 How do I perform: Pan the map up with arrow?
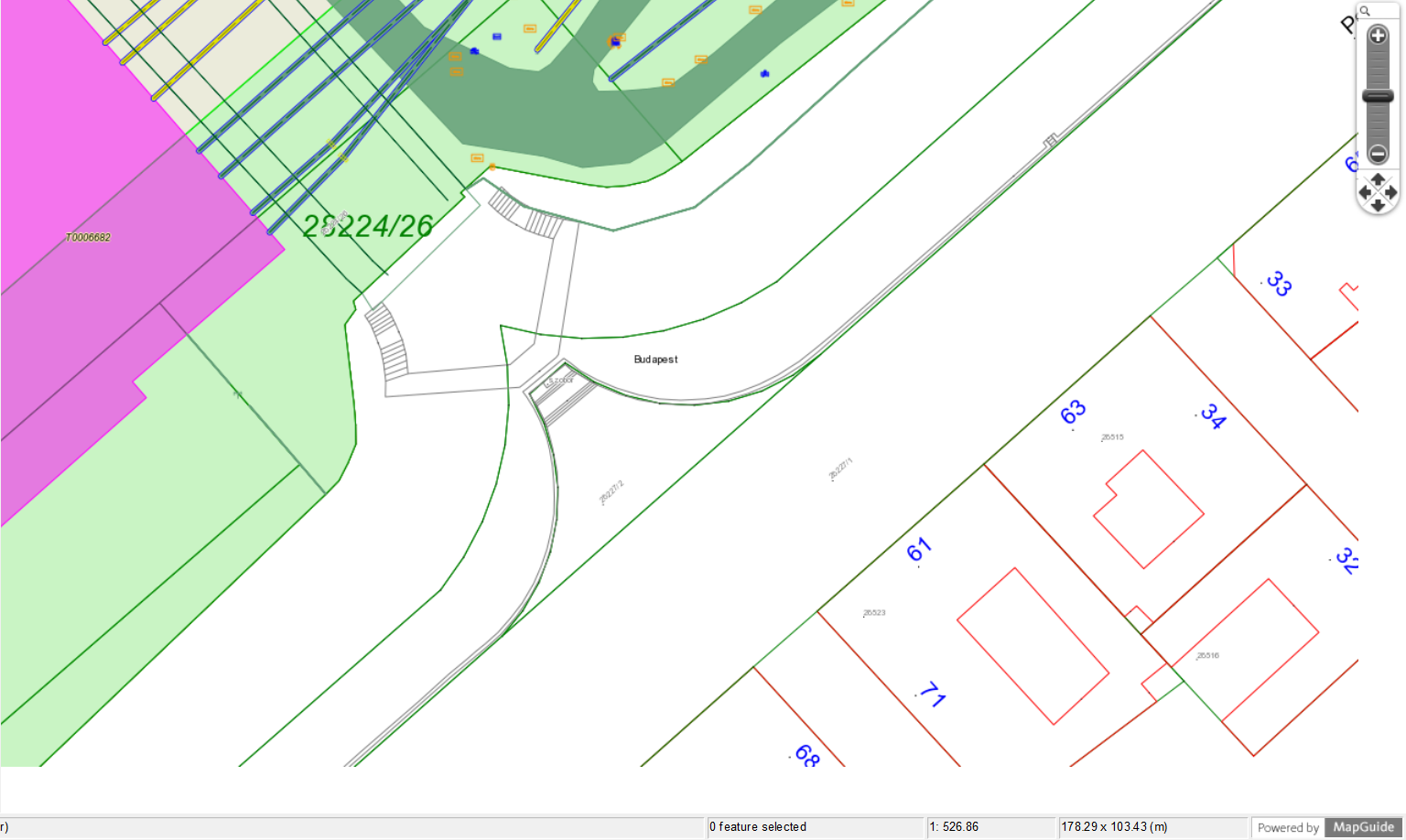[1378, 179]
